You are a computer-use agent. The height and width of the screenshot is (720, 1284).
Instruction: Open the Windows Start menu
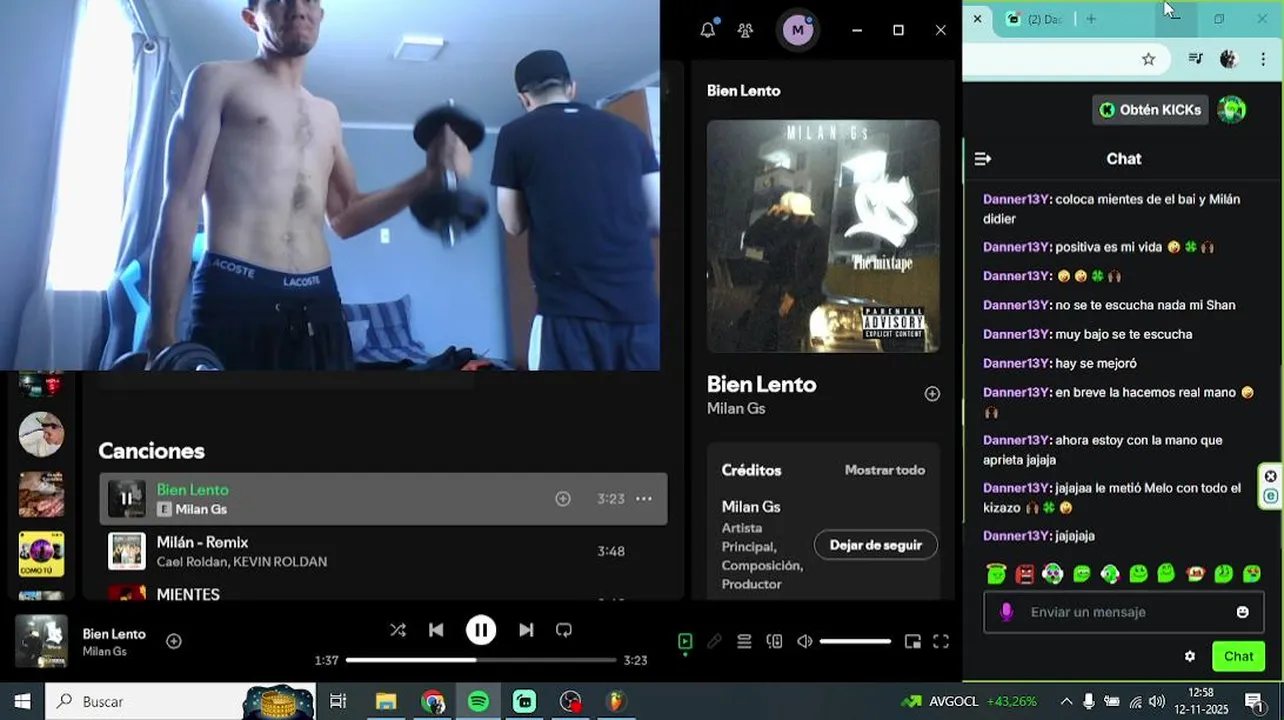(22, 701)
